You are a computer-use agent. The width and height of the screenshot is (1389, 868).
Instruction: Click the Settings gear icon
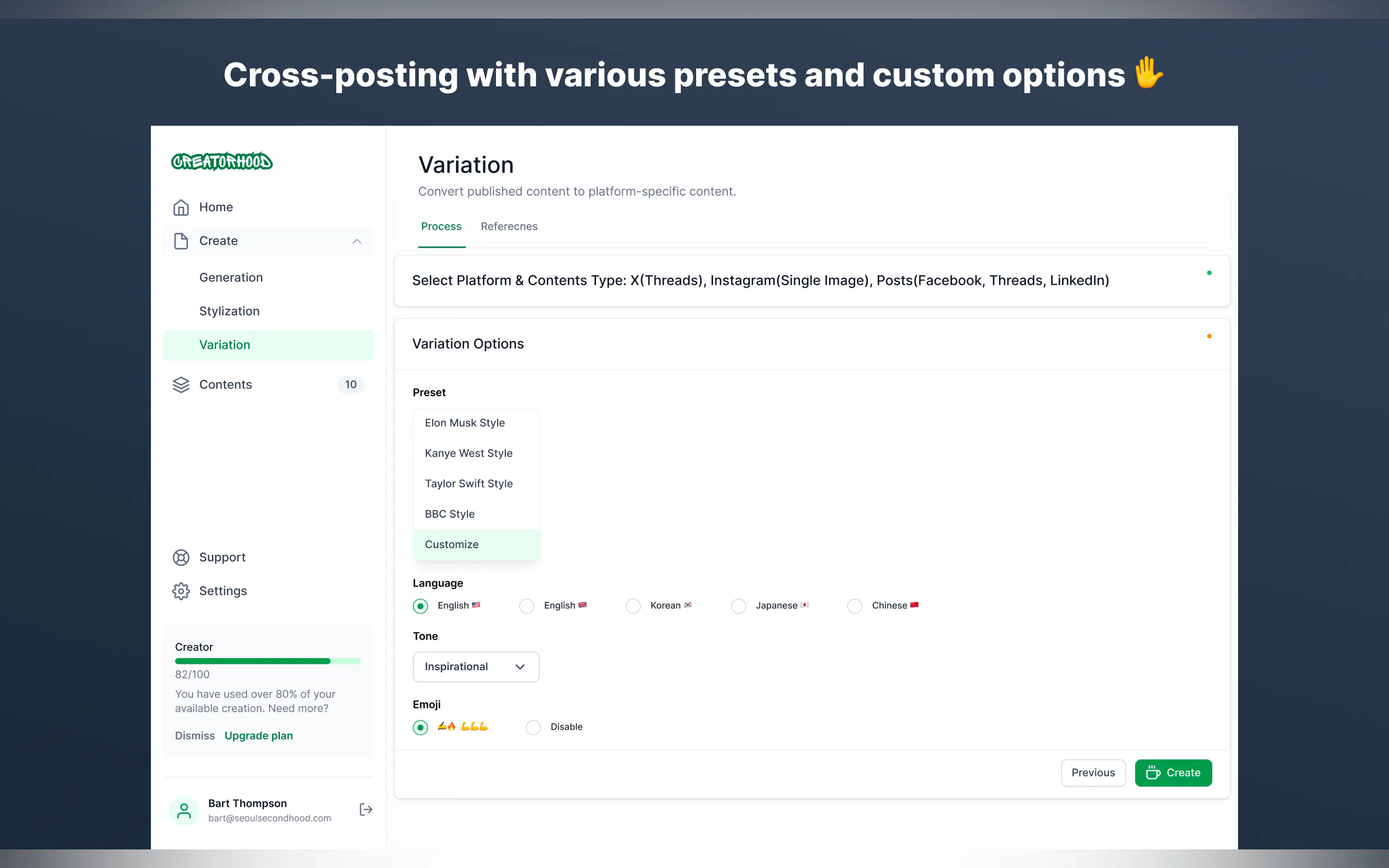tap(181, 591)
